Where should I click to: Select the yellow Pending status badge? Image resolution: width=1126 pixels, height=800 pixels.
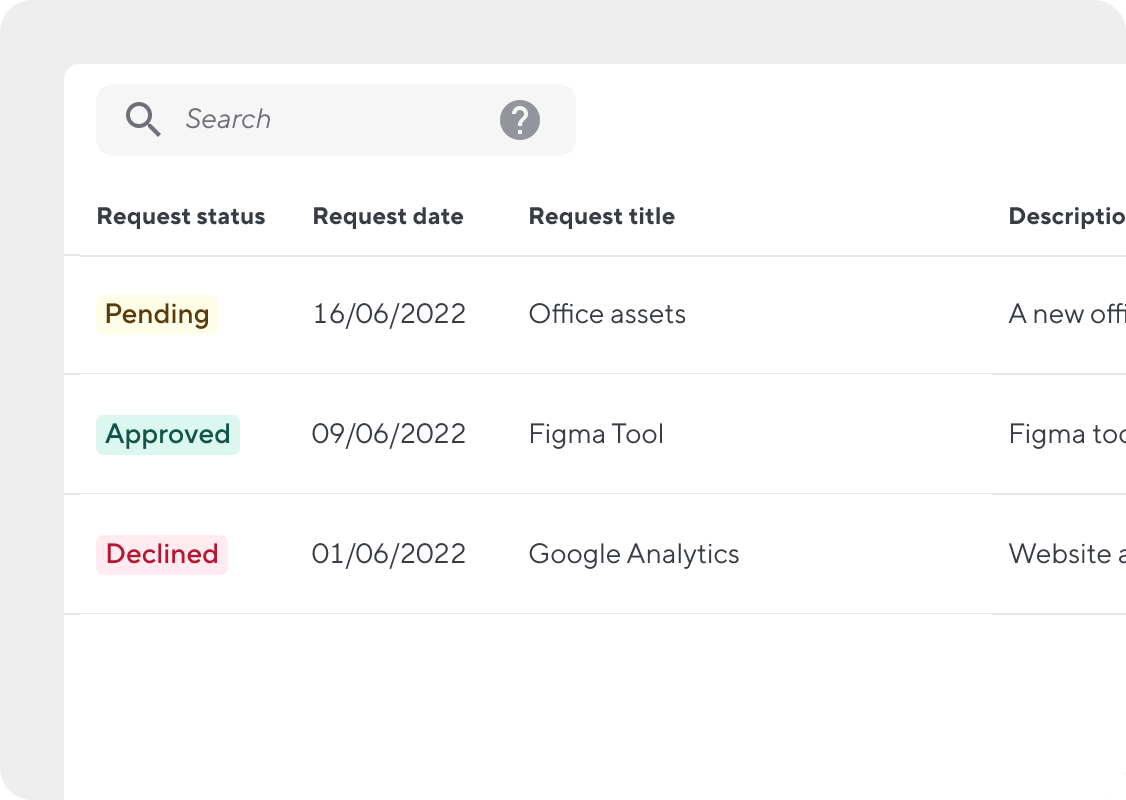click(x=156, y=314)
